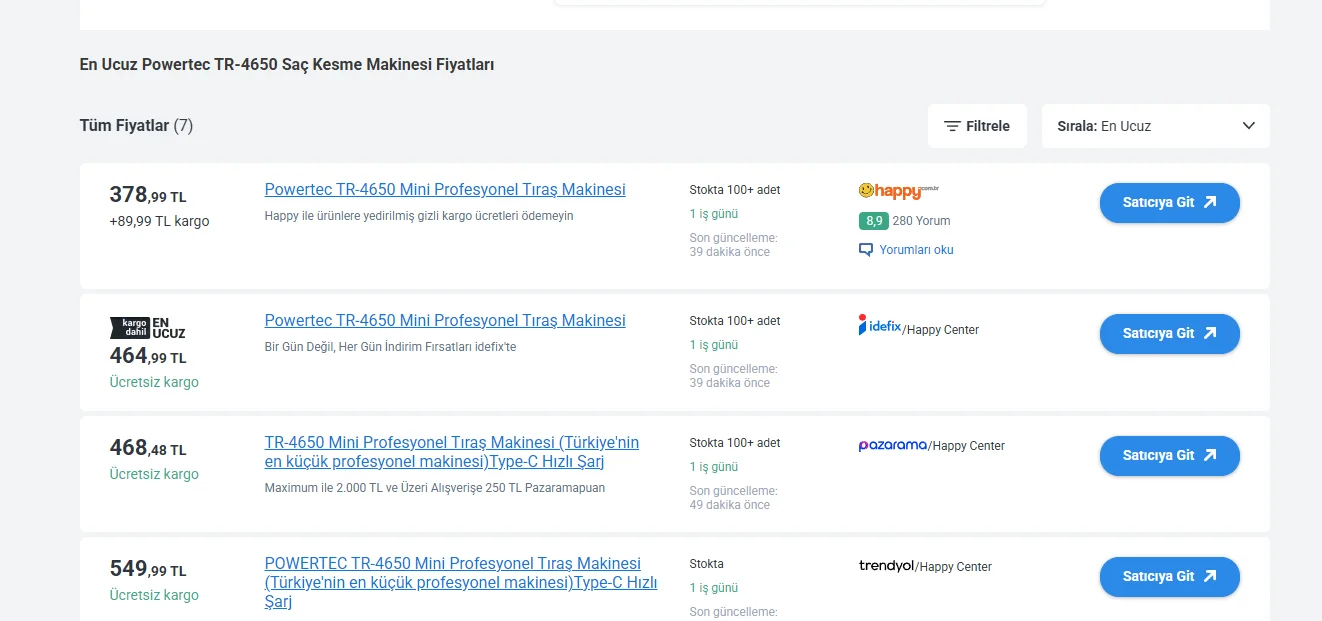Click the Trendyol store logo

tap(886, 566)
